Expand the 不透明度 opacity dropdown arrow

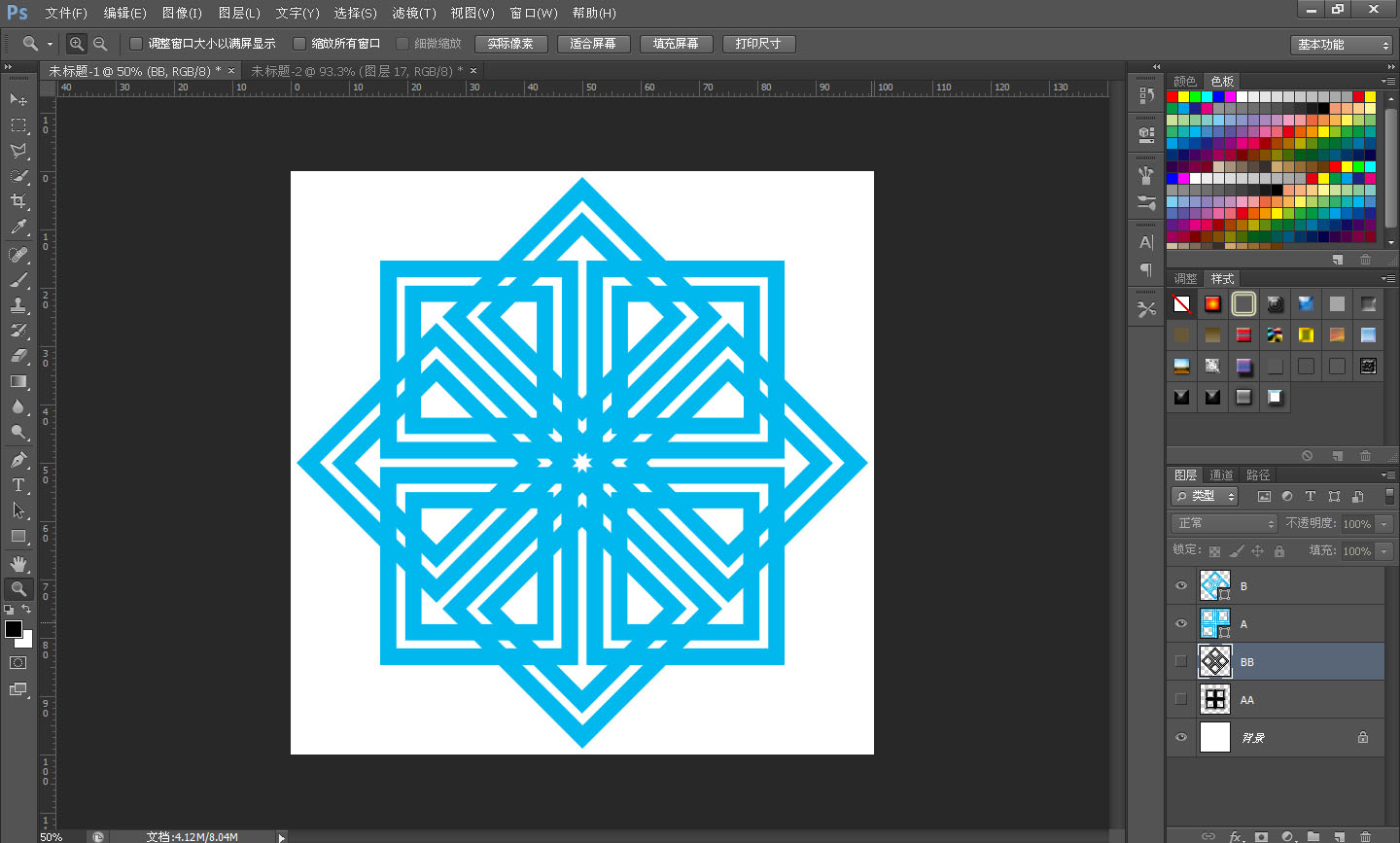coord(1384,524)
